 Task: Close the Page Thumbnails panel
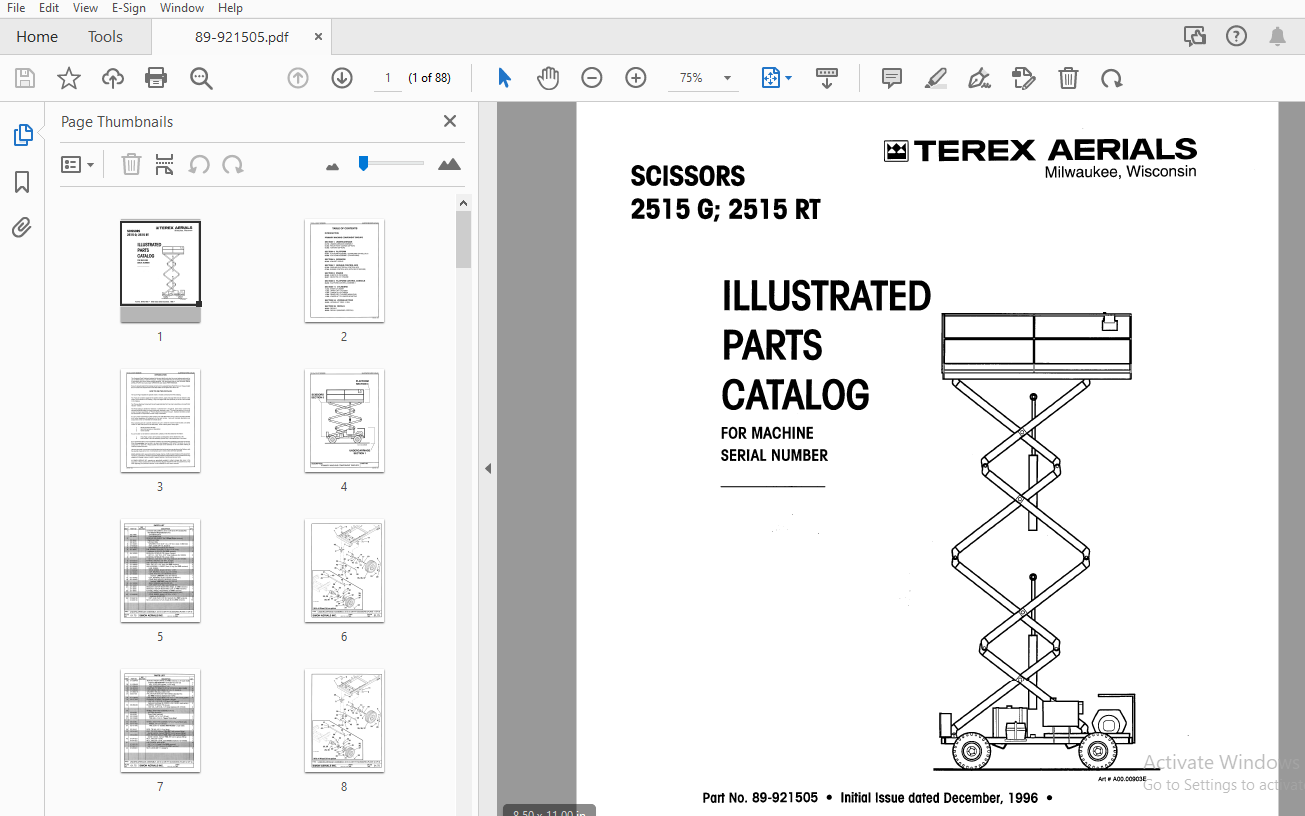coord(450,121)
